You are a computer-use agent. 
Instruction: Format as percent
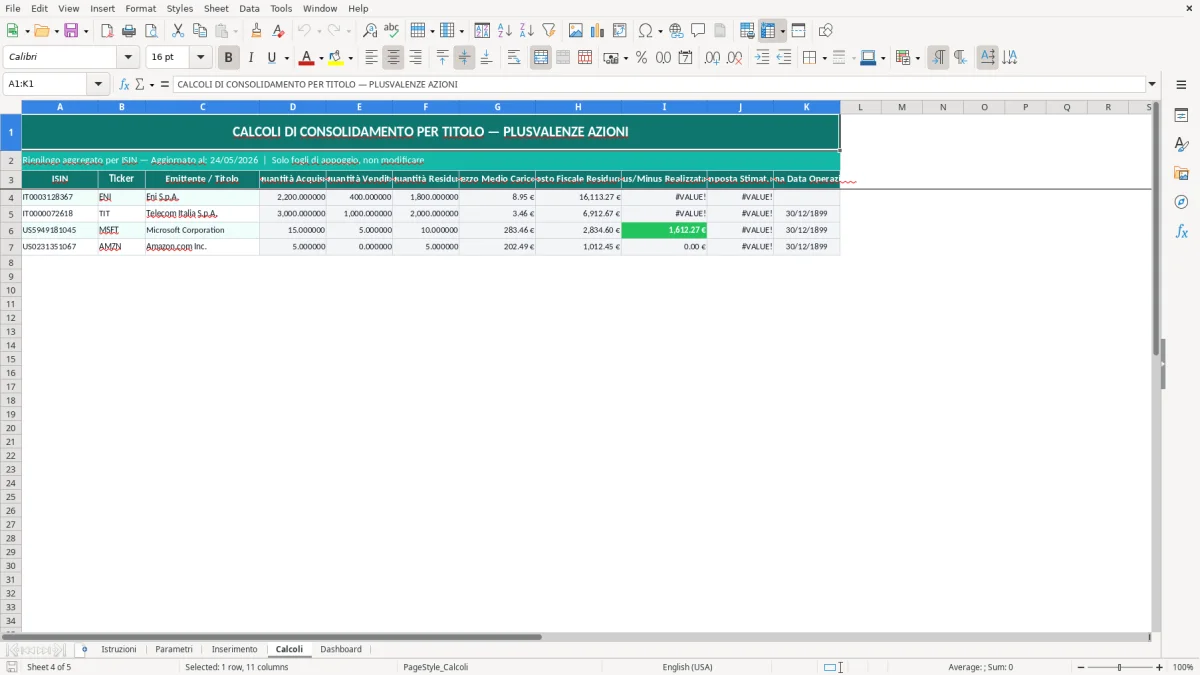click(642, 58)
